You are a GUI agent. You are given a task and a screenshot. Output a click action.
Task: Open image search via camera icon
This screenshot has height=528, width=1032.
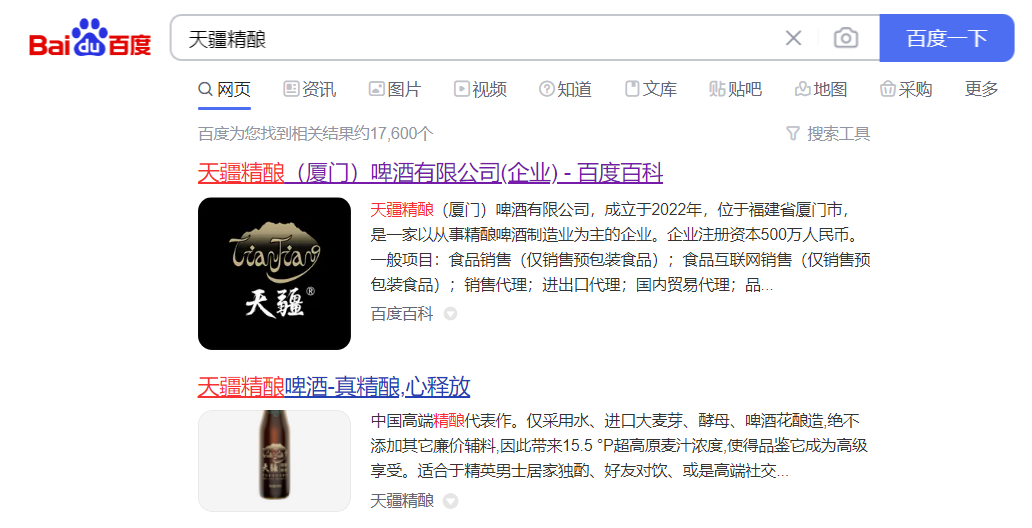tap(846, 38)
